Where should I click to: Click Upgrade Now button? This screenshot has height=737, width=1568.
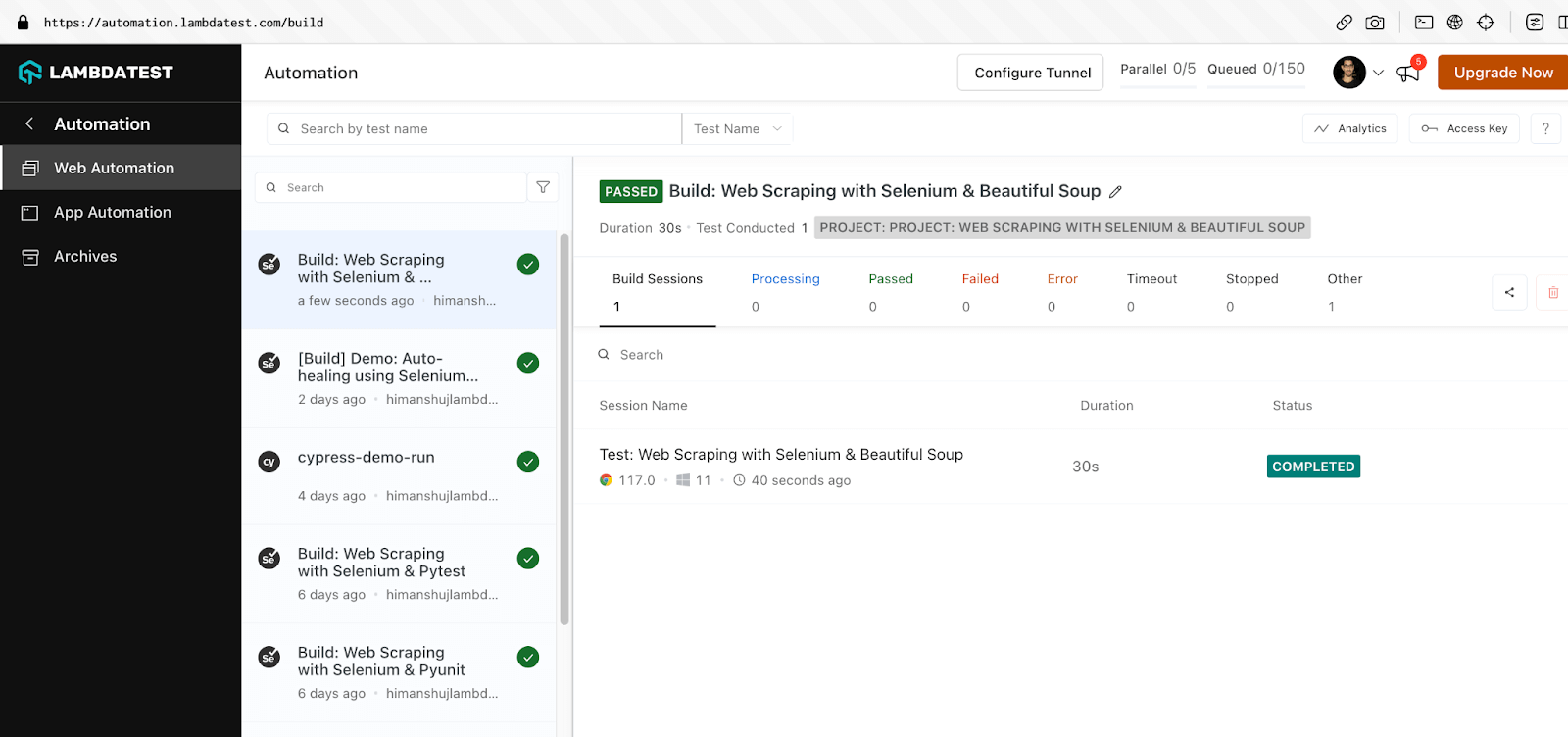pos(1502,73)
